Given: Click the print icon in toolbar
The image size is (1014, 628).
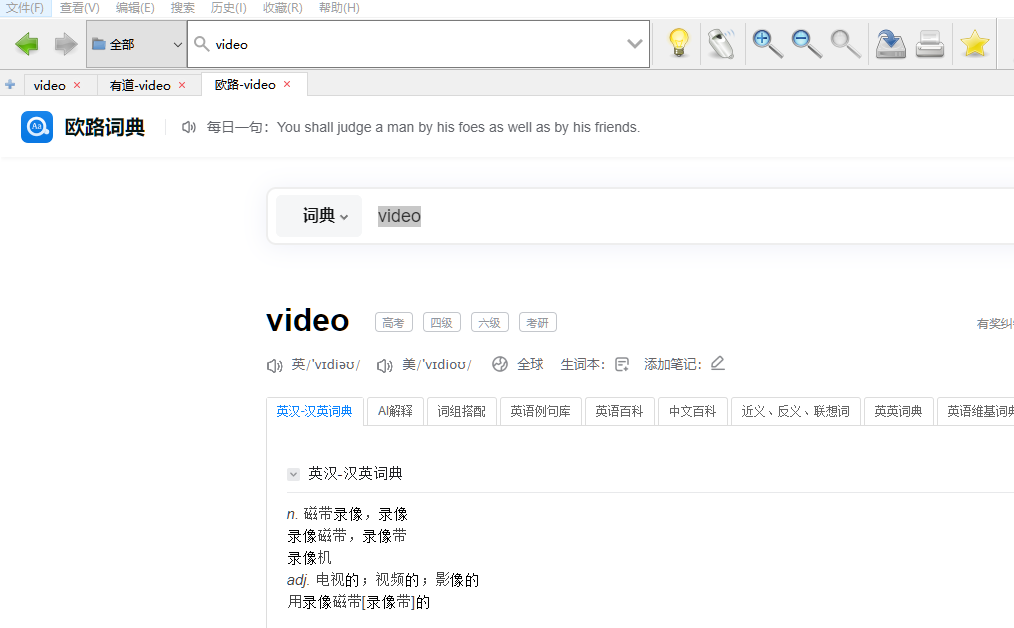Looking at the screenshot, I should [x=930, y=44].
